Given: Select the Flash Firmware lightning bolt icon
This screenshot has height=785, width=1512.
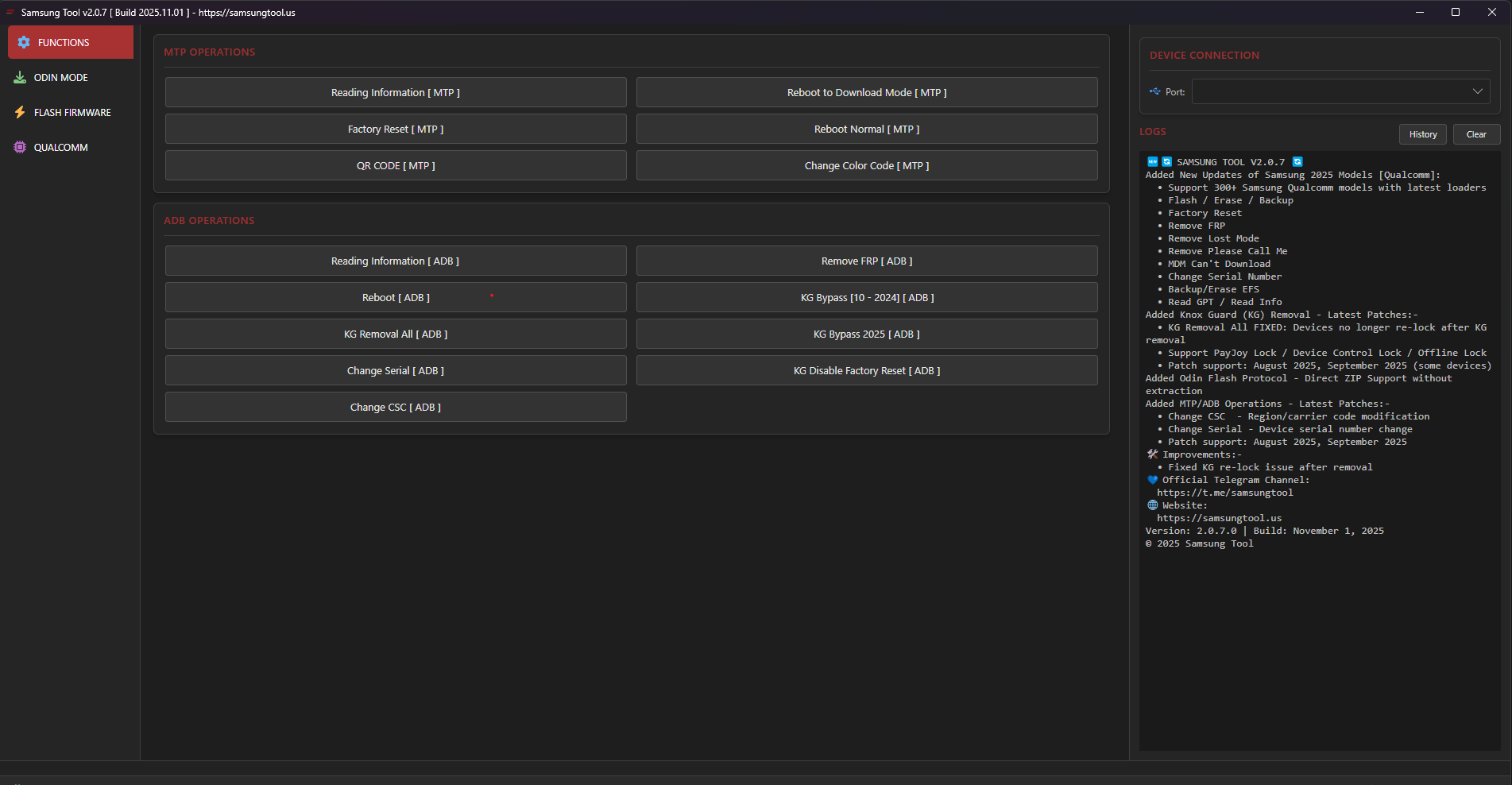Looking at the screenshot, I should pos(20,112).
